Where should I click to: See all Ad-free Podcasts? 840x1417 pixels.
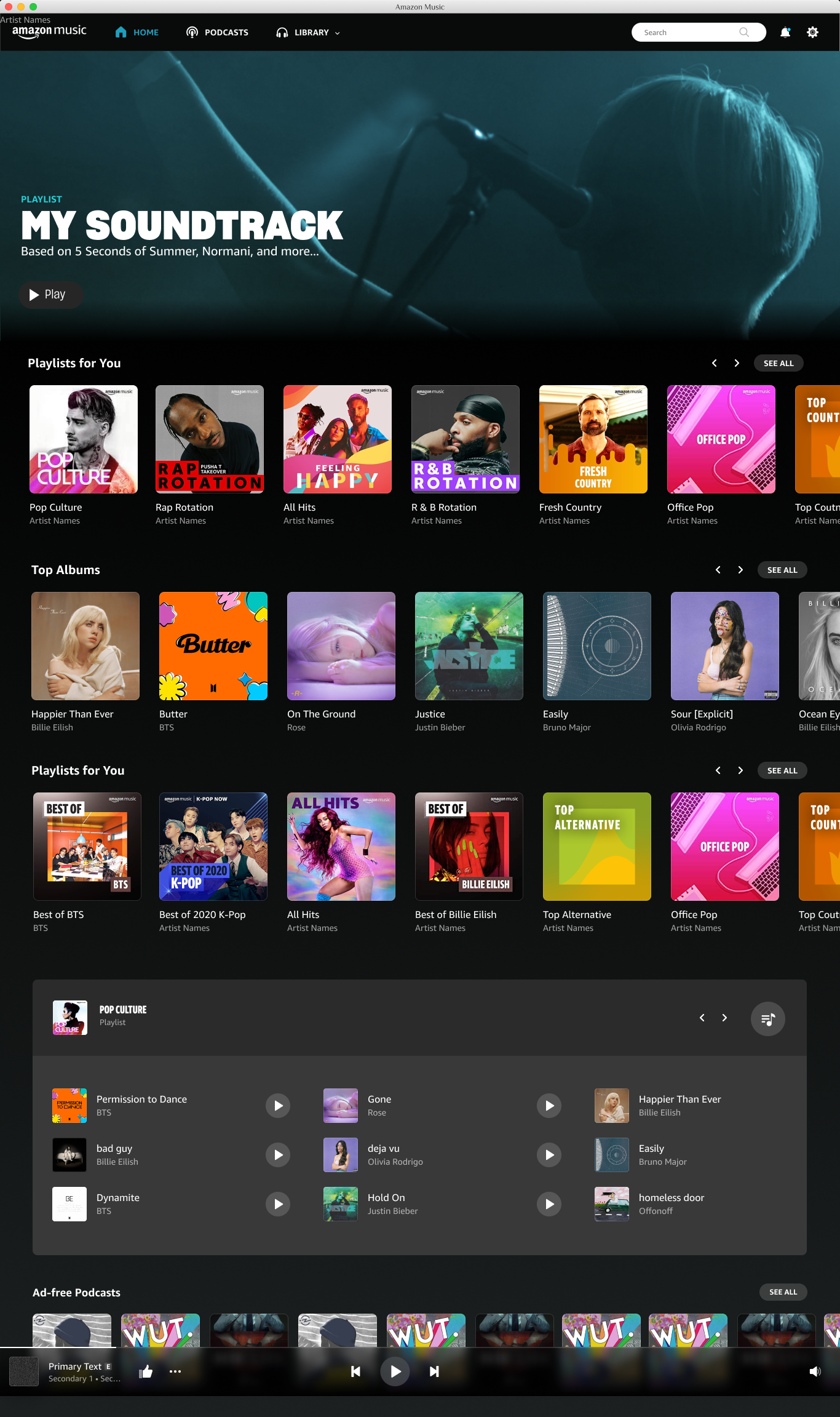point(783,1292)
